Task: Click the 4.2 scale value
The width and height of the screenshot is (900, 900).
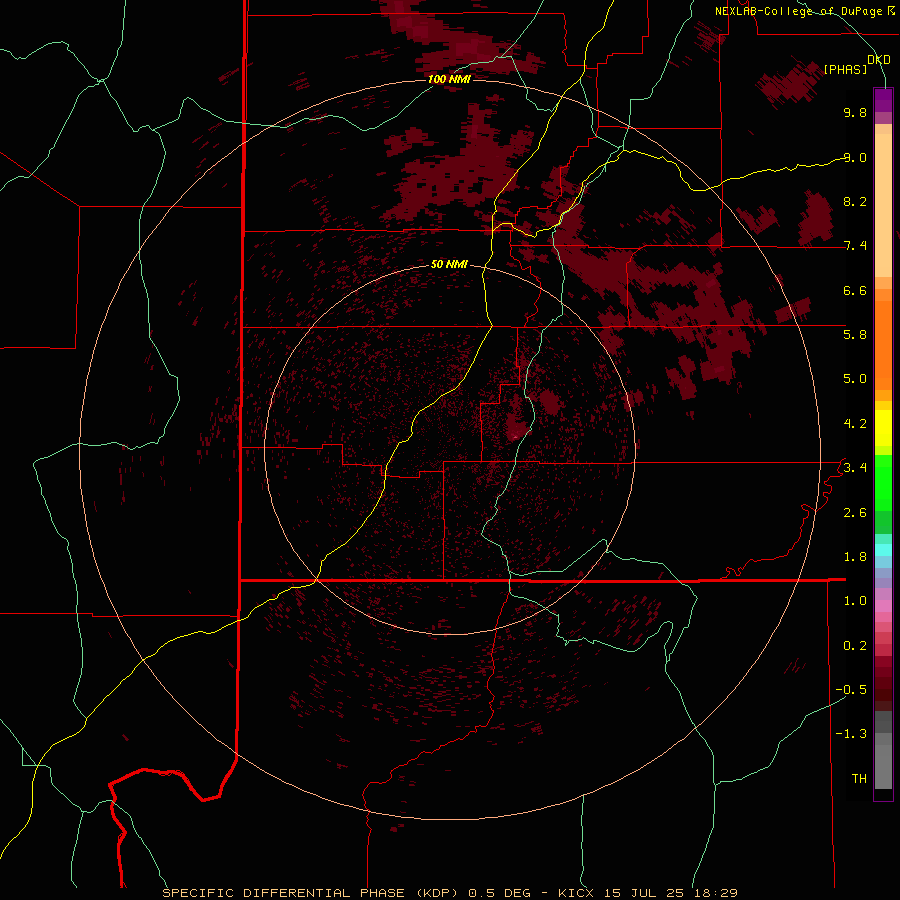Action: coord(855,424)
